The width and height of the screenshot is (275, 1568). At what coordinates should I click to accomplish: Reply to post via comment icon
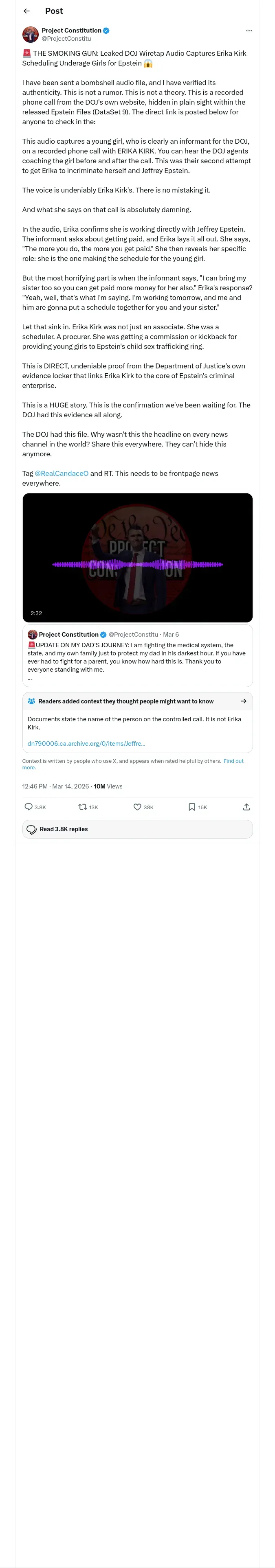(x=29, y=806)
